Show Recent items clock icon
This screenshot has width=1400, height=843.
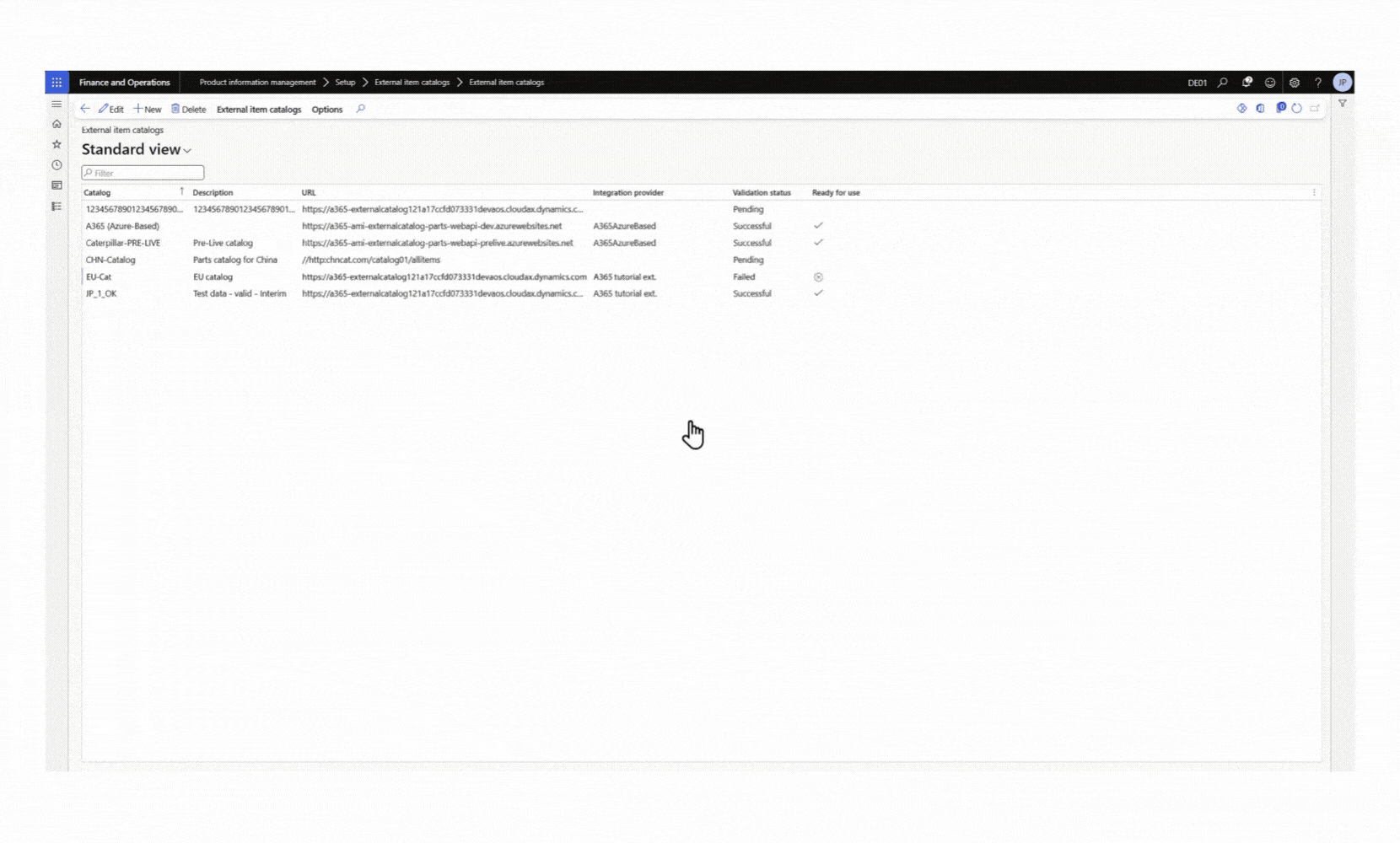57,165
